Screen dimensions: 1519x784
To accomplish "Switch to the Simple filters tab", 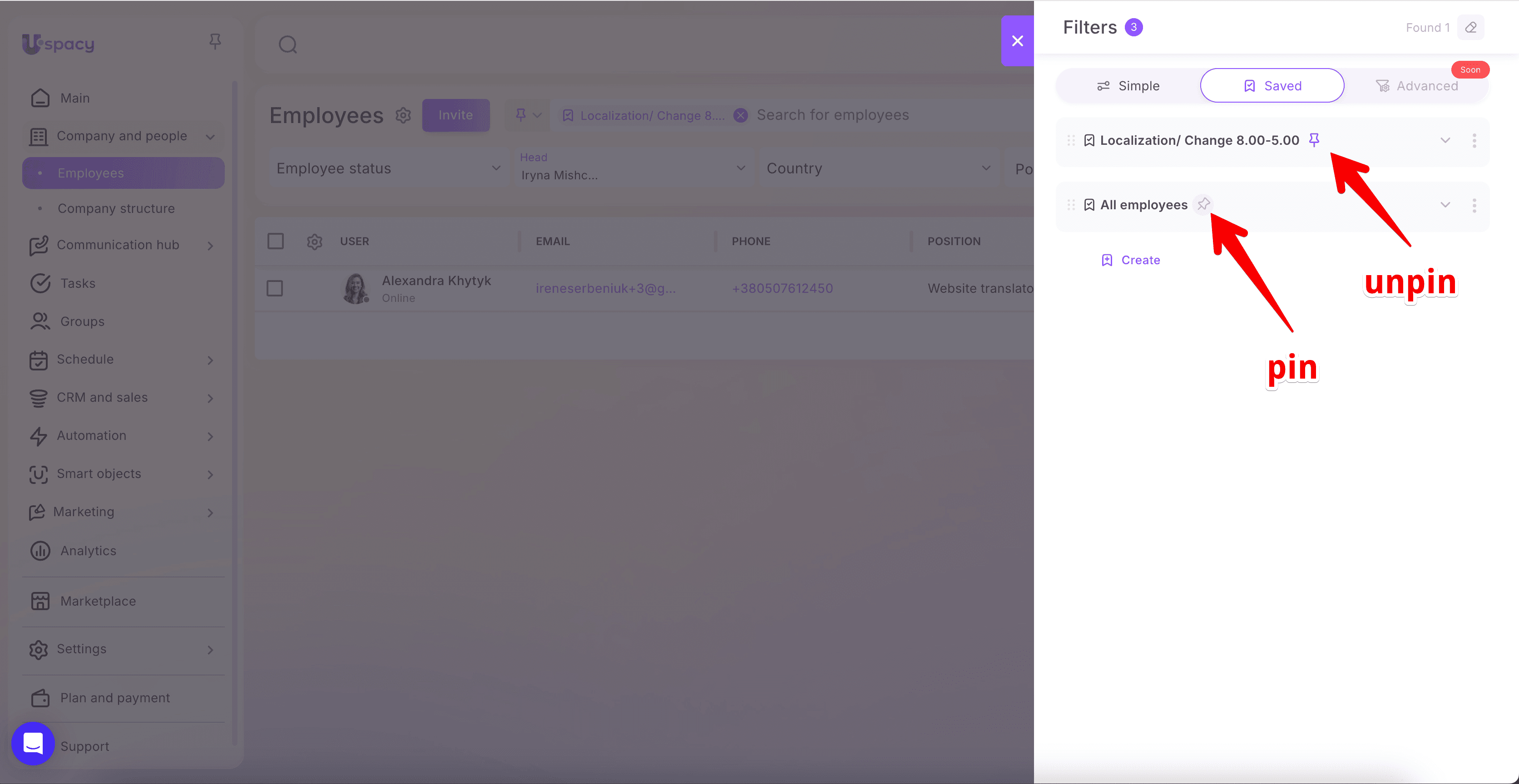I will (1128, 86).
